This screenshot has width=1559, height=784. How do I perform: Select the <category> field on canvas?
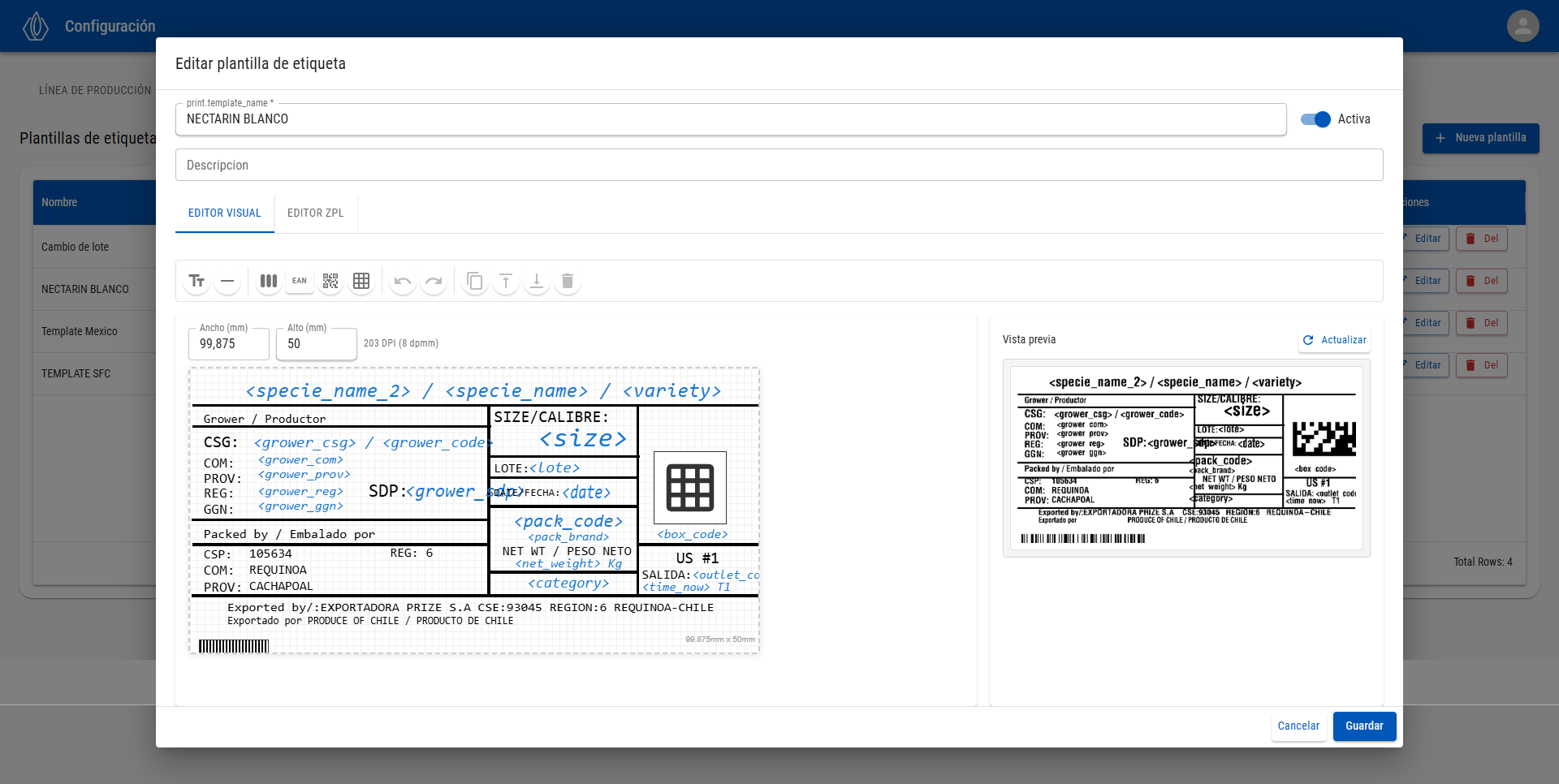pyautogui.click(x=568, y=583)
